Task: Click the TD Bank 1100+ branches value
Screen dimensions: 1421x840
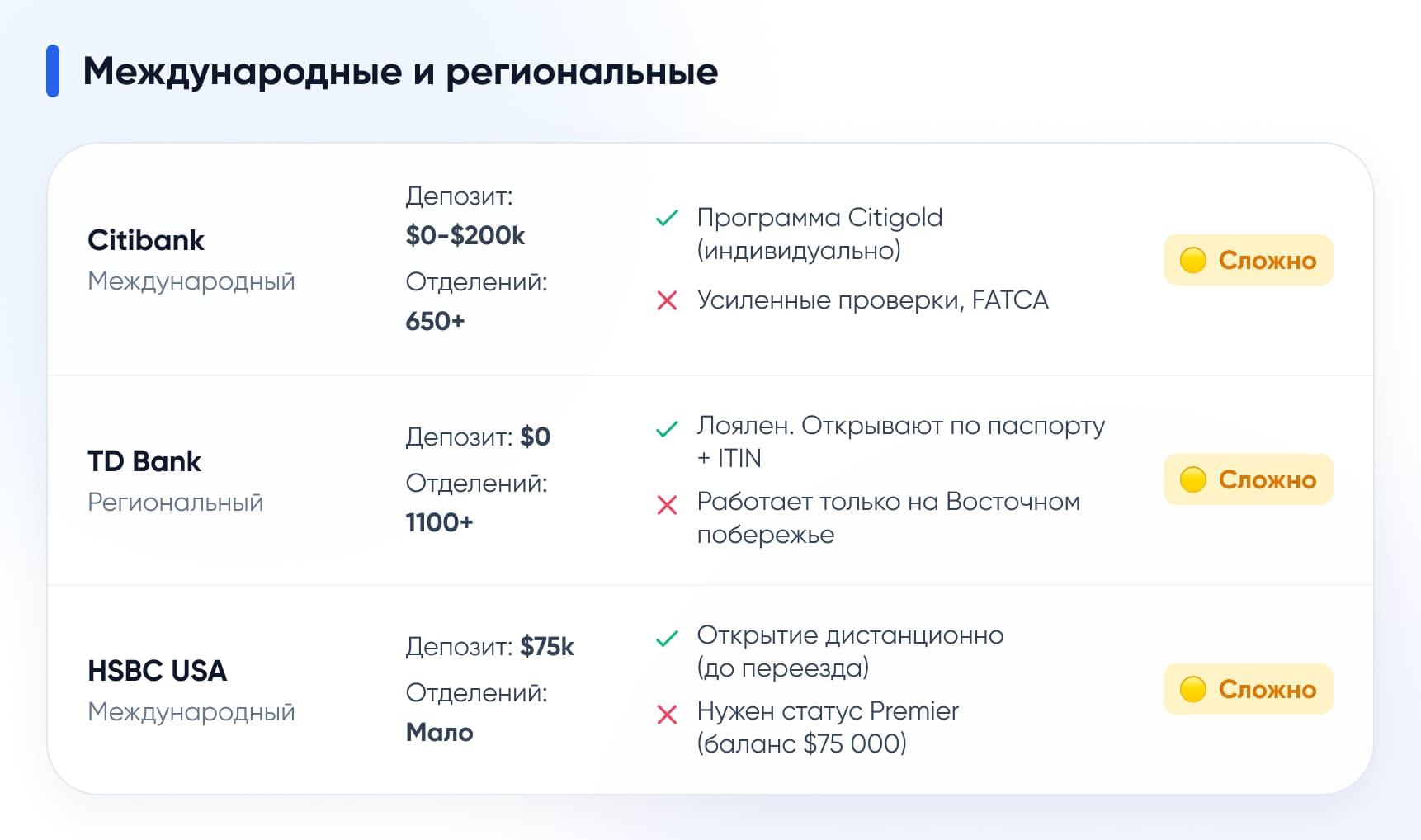Action: (439, 522)
